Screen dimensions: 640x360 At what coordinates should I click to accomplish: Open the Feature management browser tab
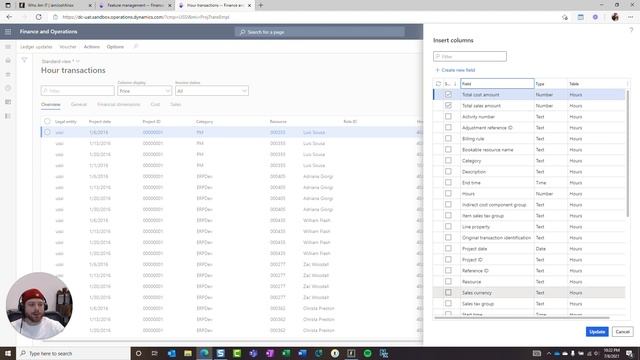[x=135, y=5]
